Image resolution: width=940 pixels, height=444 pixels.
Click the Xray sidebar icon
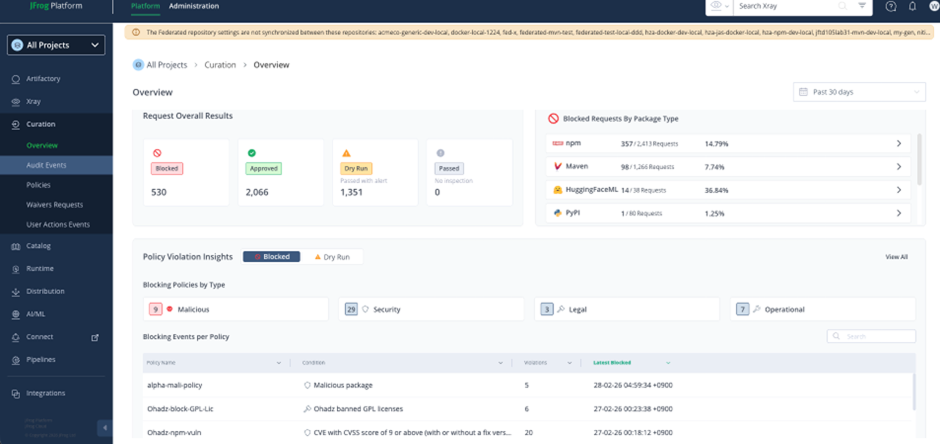[x=16, y=102]
